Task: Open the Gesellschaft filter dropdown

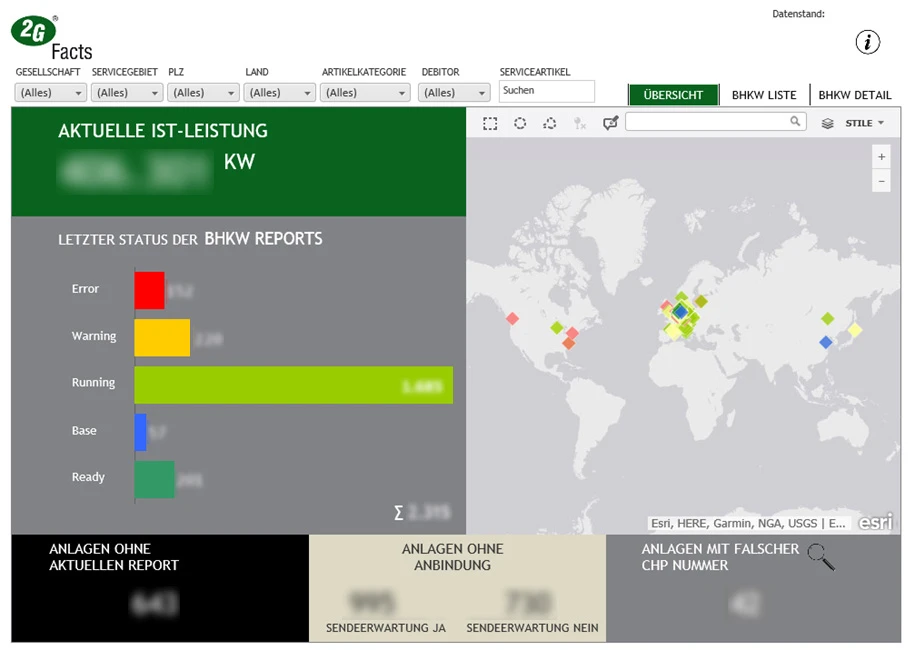Action: click(x=51, y=93)
